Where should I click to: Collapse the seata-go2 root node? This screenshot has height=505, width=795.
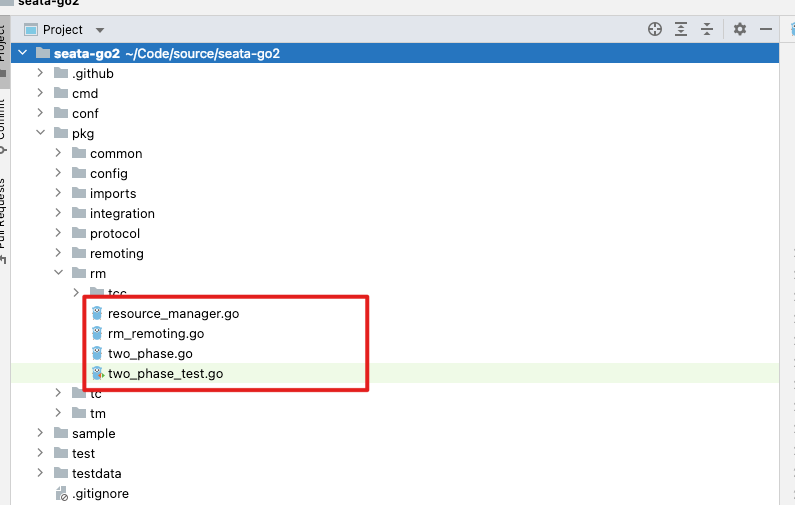[22, 53]
